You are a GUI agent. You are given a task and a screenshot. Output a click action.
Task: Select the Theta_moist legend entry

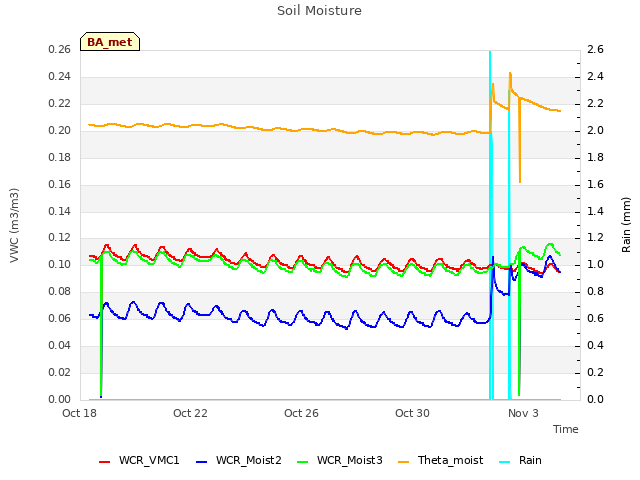440,460
